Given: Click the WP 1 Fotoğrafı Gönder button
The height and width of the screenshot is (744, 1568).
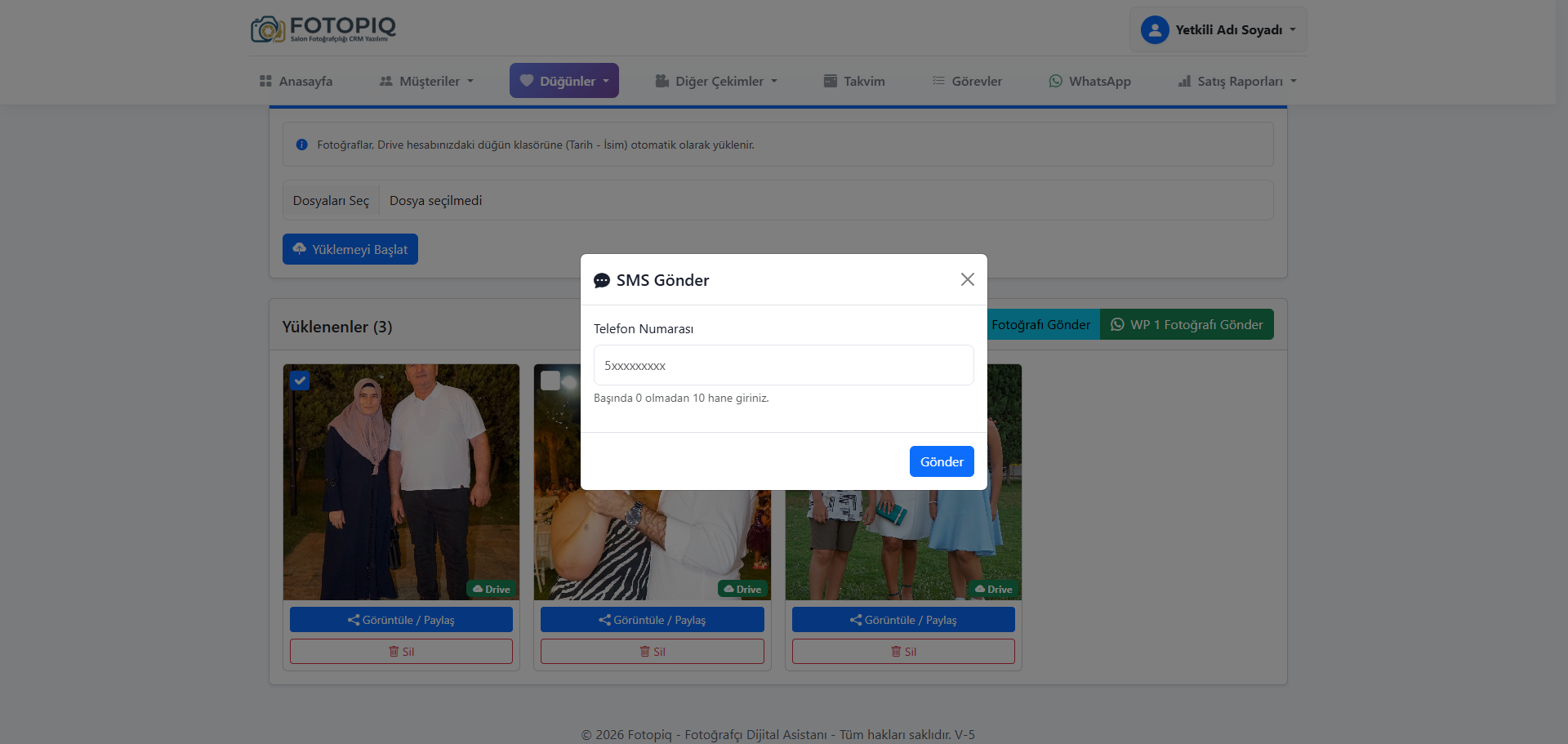Looking at the screenshot, I should 1187,324.
